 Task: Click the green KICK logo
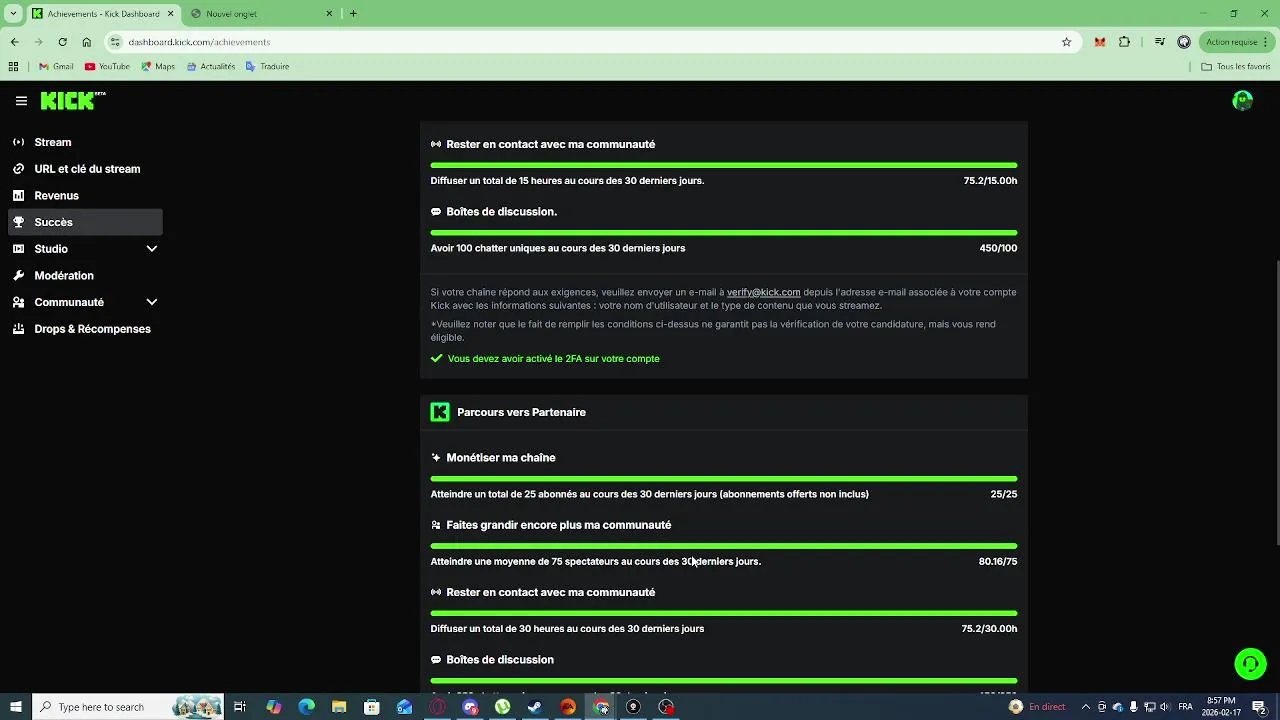tap(72, 100)
